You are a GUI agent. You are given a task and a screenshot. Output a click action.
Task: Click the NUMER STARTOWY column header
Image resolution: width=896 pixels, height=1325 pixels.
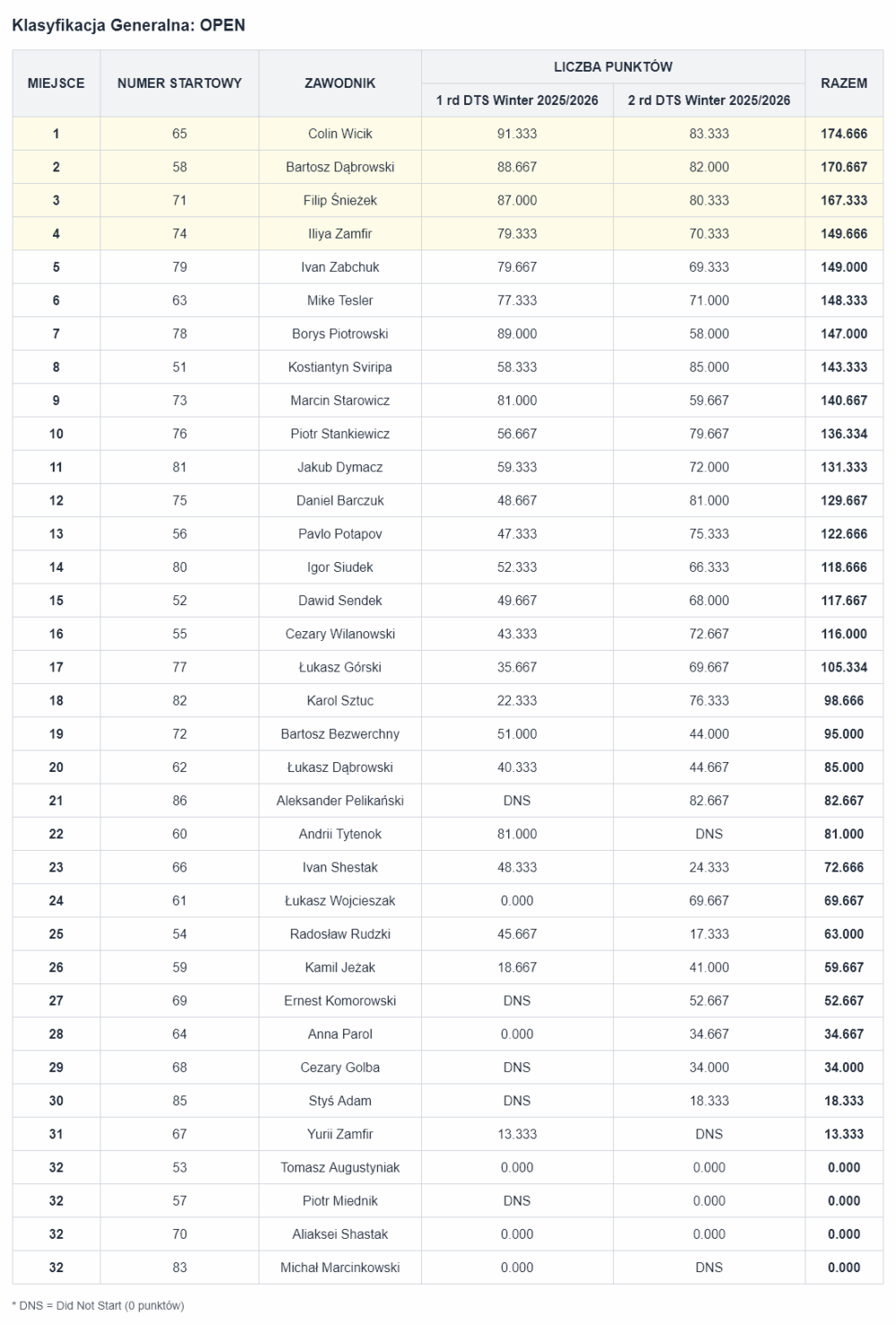[179, 83]
